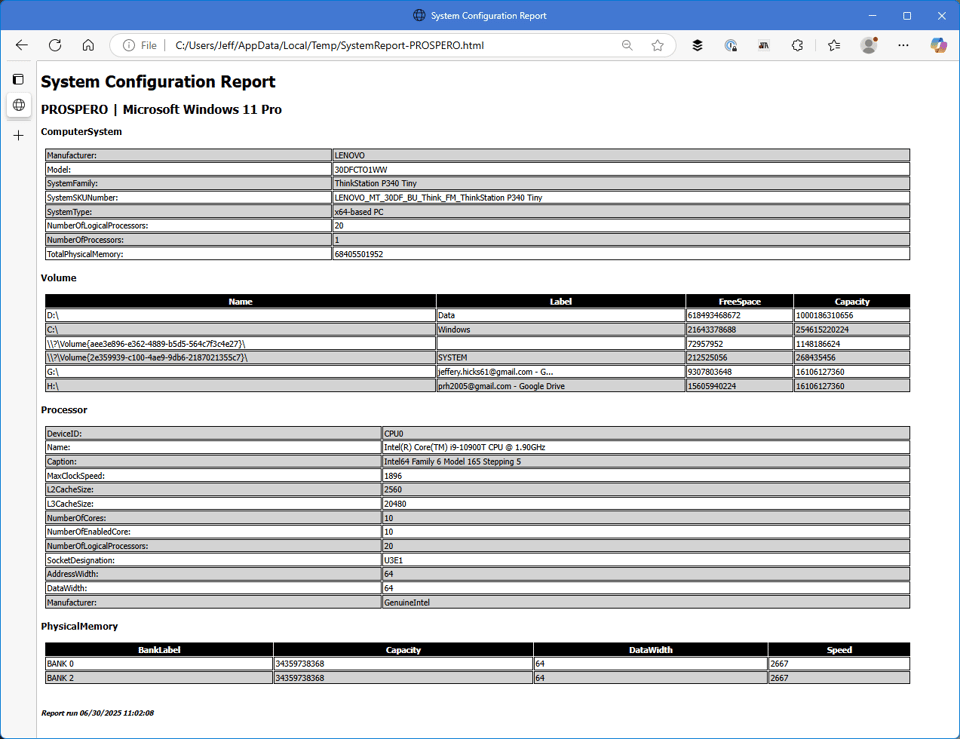Click the Speed column header
This screenshot has height=739, width=960.
(x=839, y=650)
